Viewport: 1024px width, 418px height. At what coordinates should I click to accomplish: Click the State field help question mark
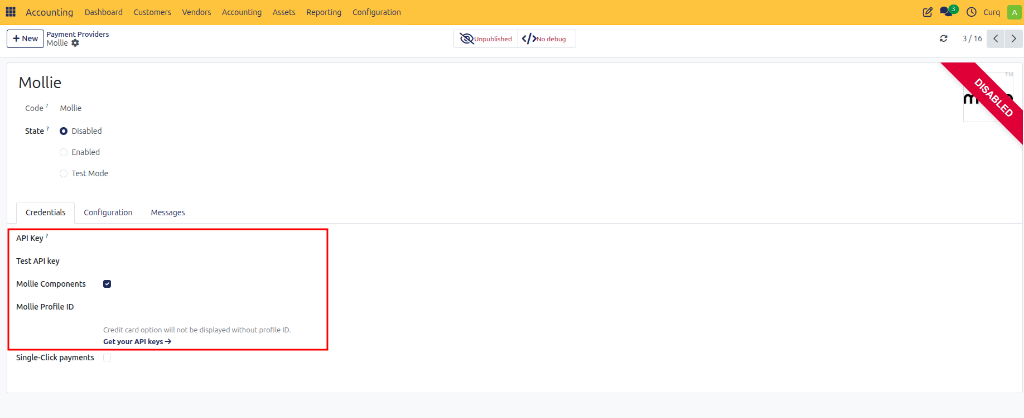[x=48, y=129]
